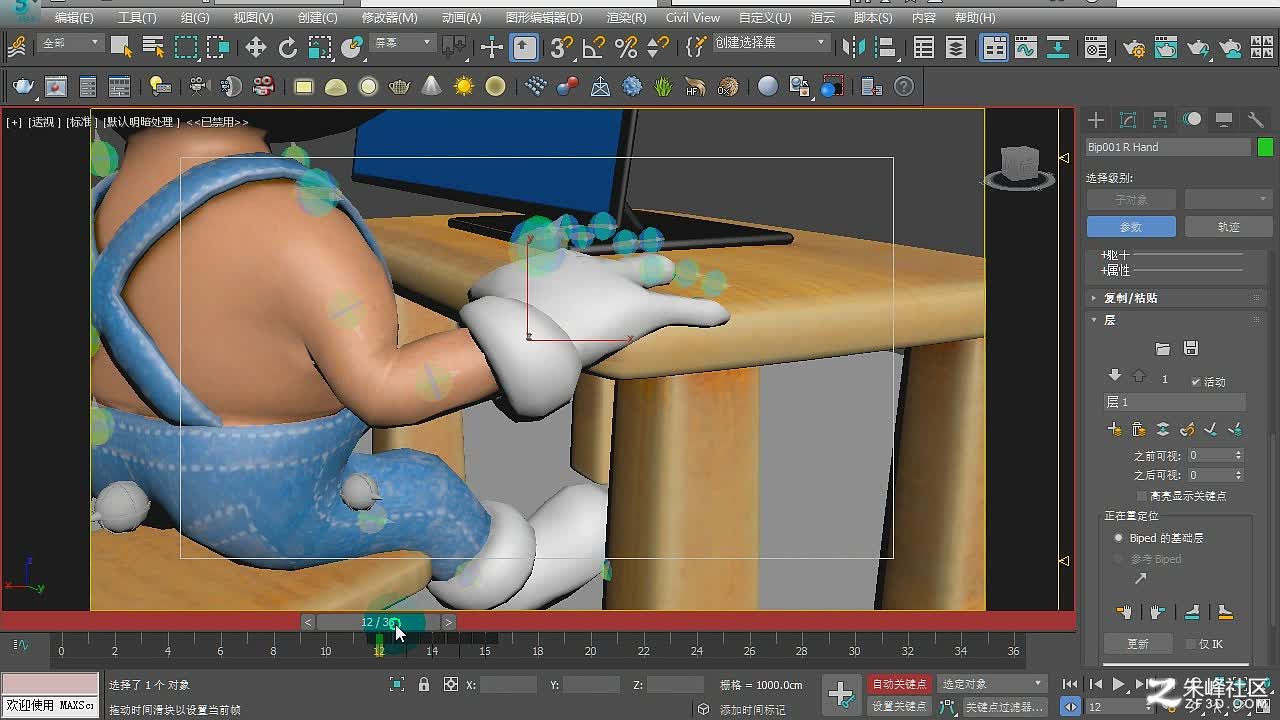Open the 屏幕 reference coordinate dropdown
Viewport: 1280px width, 720px height.
coord(402,43)
